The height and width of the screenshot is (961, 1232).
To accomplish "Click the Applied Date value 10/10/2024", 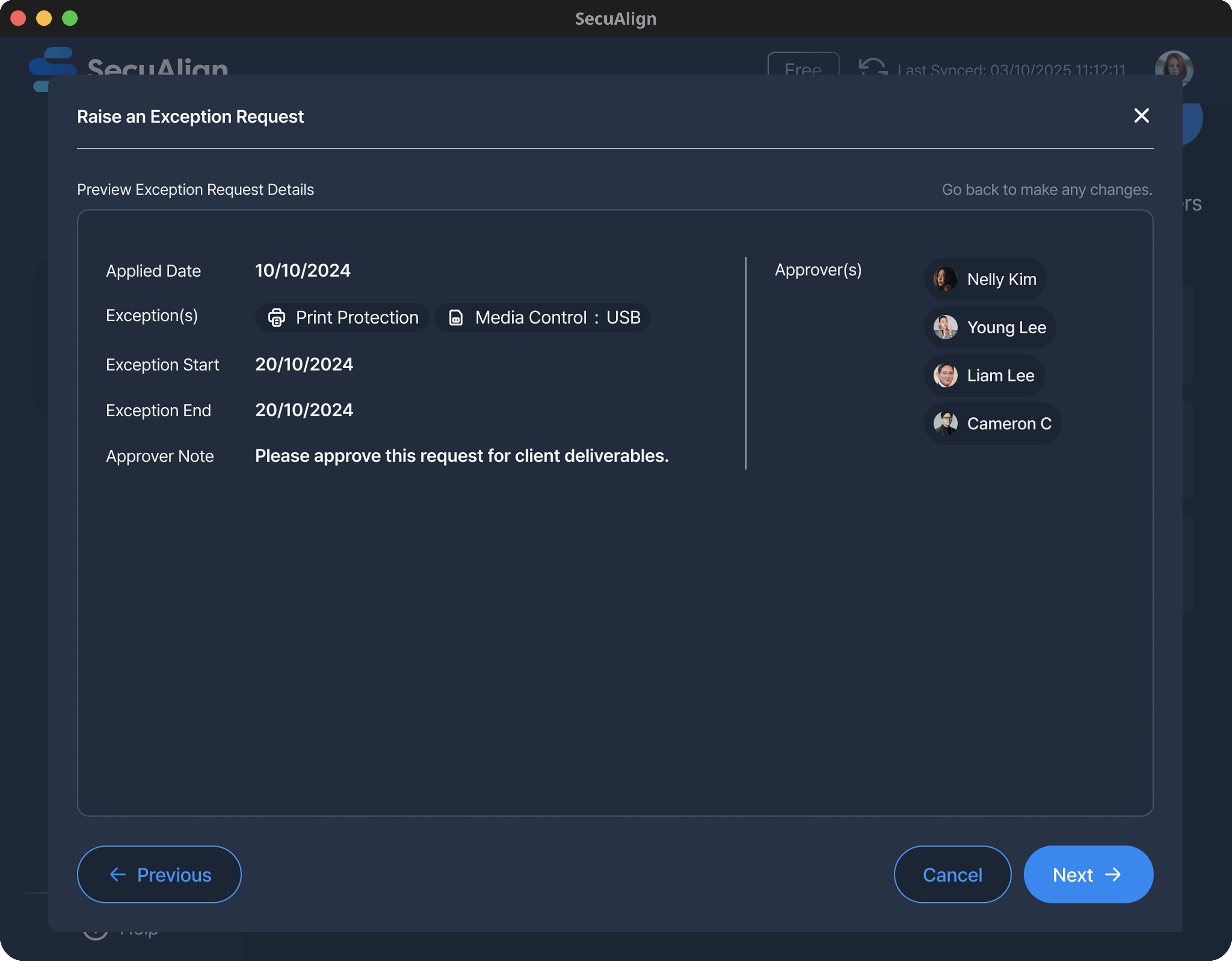I will (302, 271).
